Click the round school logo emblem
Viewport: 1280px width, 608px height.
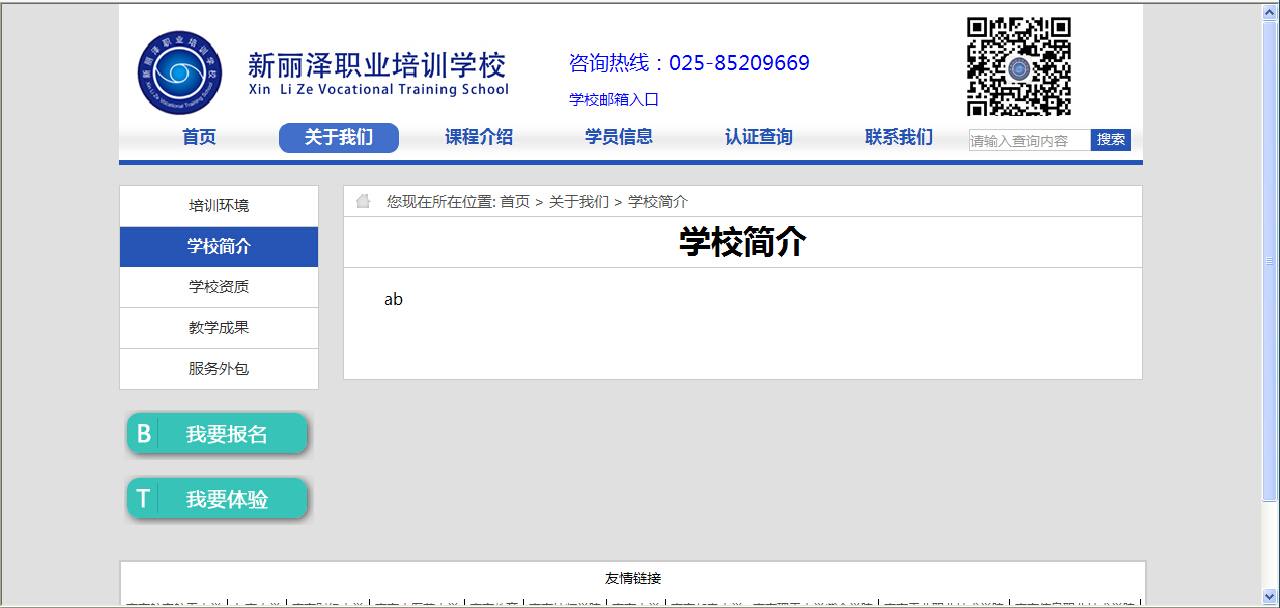(x=181, y=73)
